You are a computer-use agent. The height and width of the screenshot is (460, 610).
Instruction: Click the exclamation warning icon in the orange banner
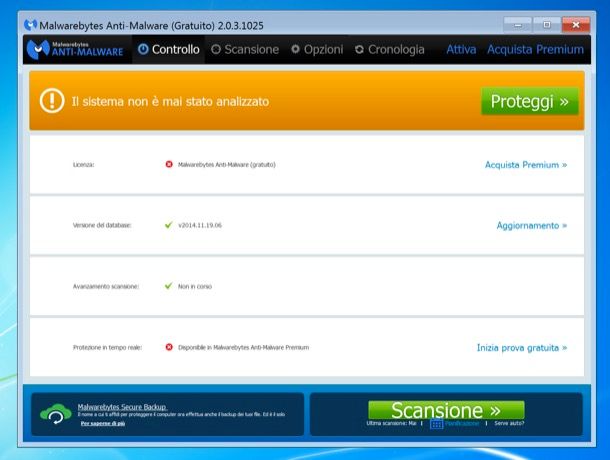pos(52,101)
